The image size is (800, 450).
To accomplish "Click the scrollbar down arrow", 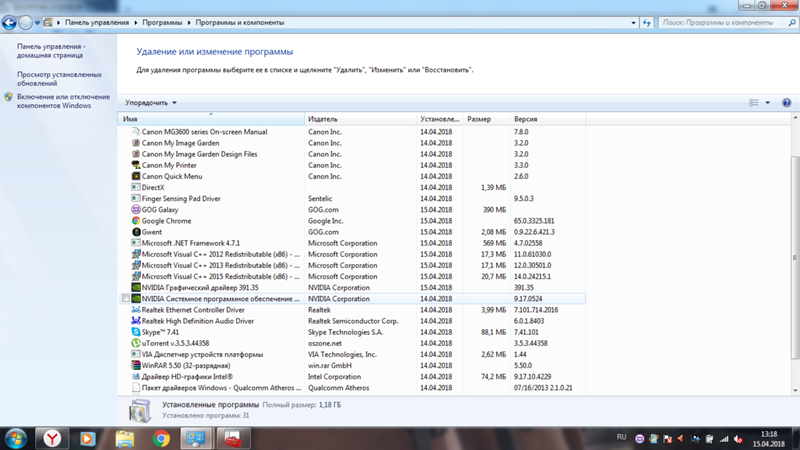I will (795, 390).
